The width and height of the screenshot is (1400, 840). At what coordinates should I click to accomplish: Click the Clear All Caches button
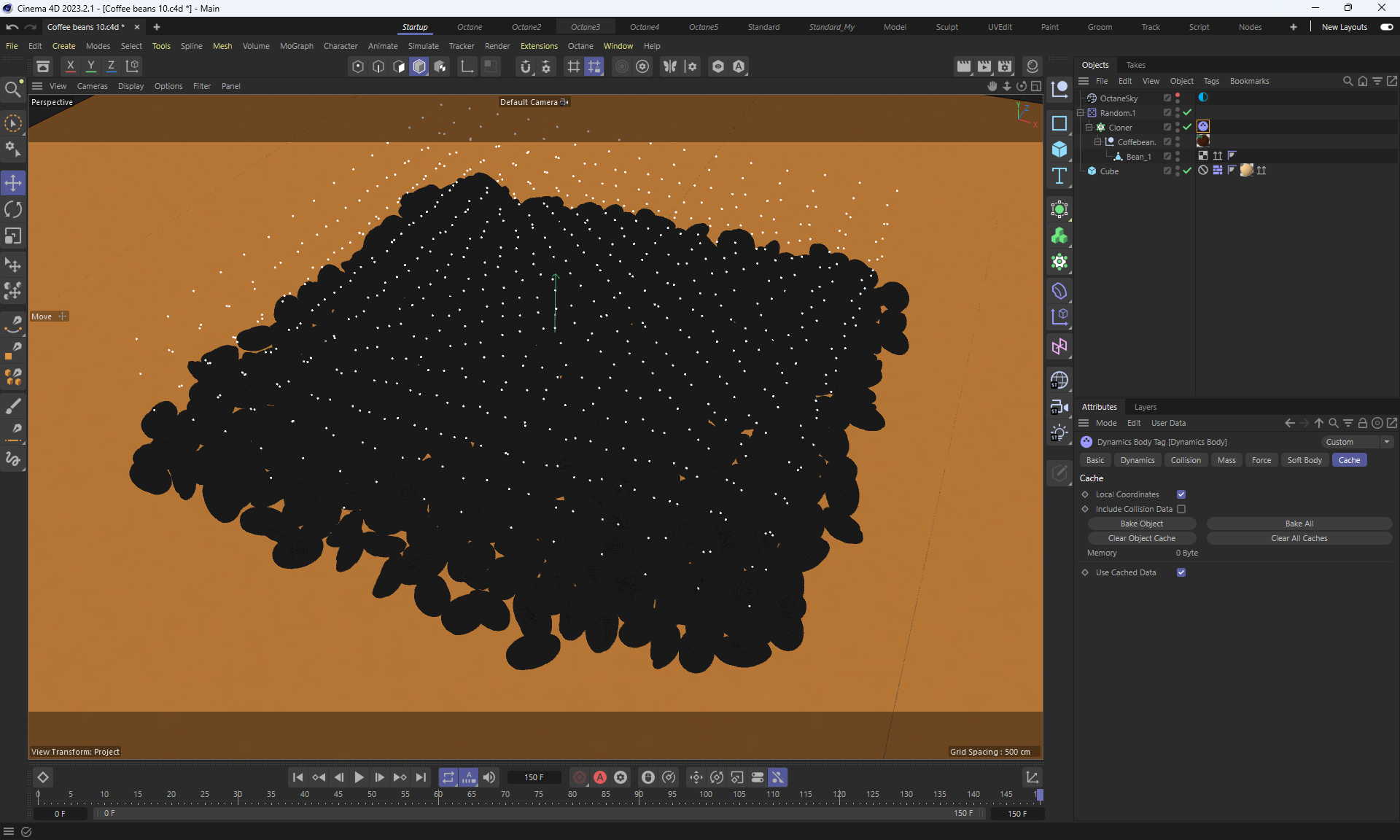tap(1299, 538)
